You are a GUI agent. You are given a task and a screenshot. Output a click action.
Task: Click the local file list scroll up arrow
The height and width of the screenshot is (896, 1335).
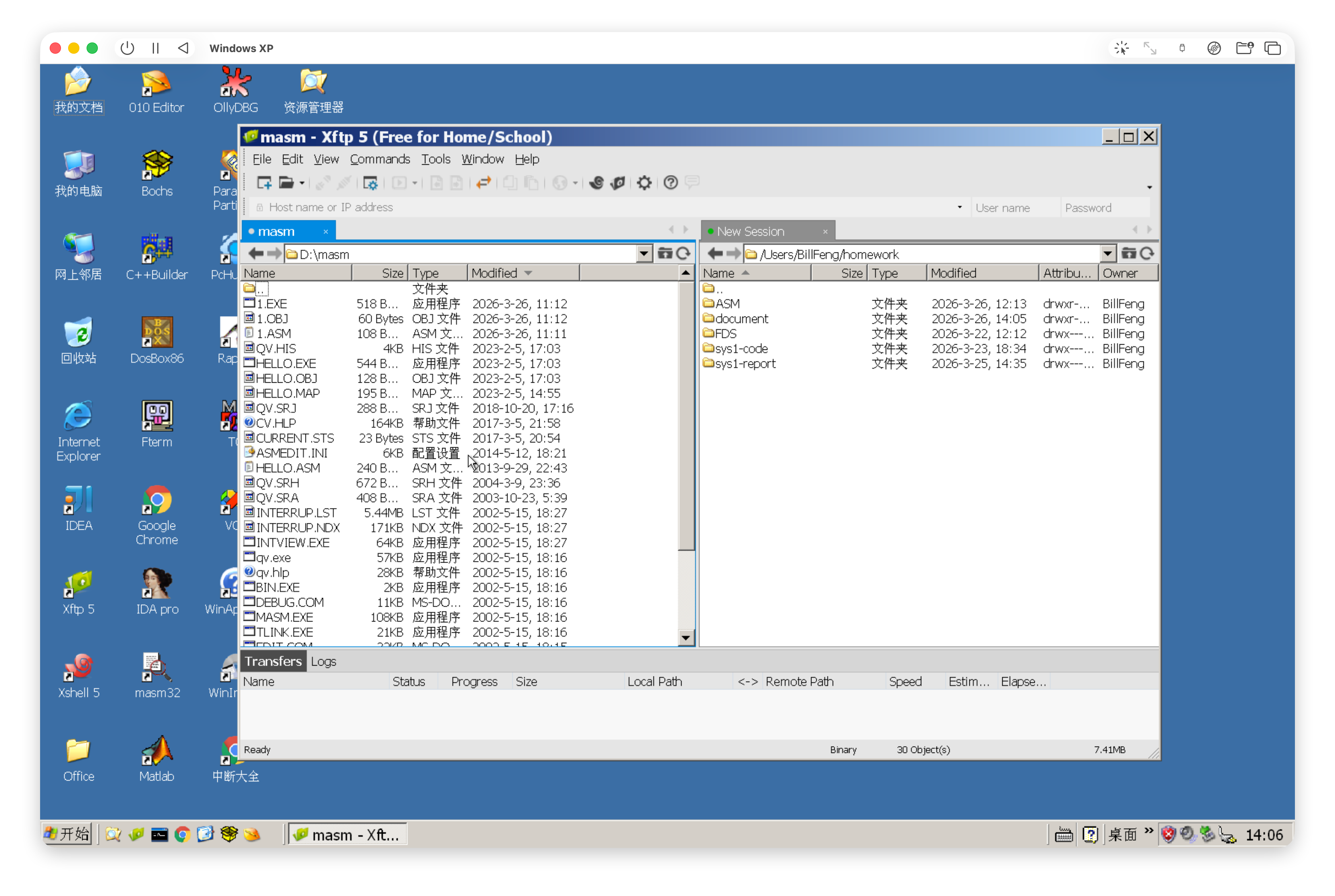(x=686, y=273)
